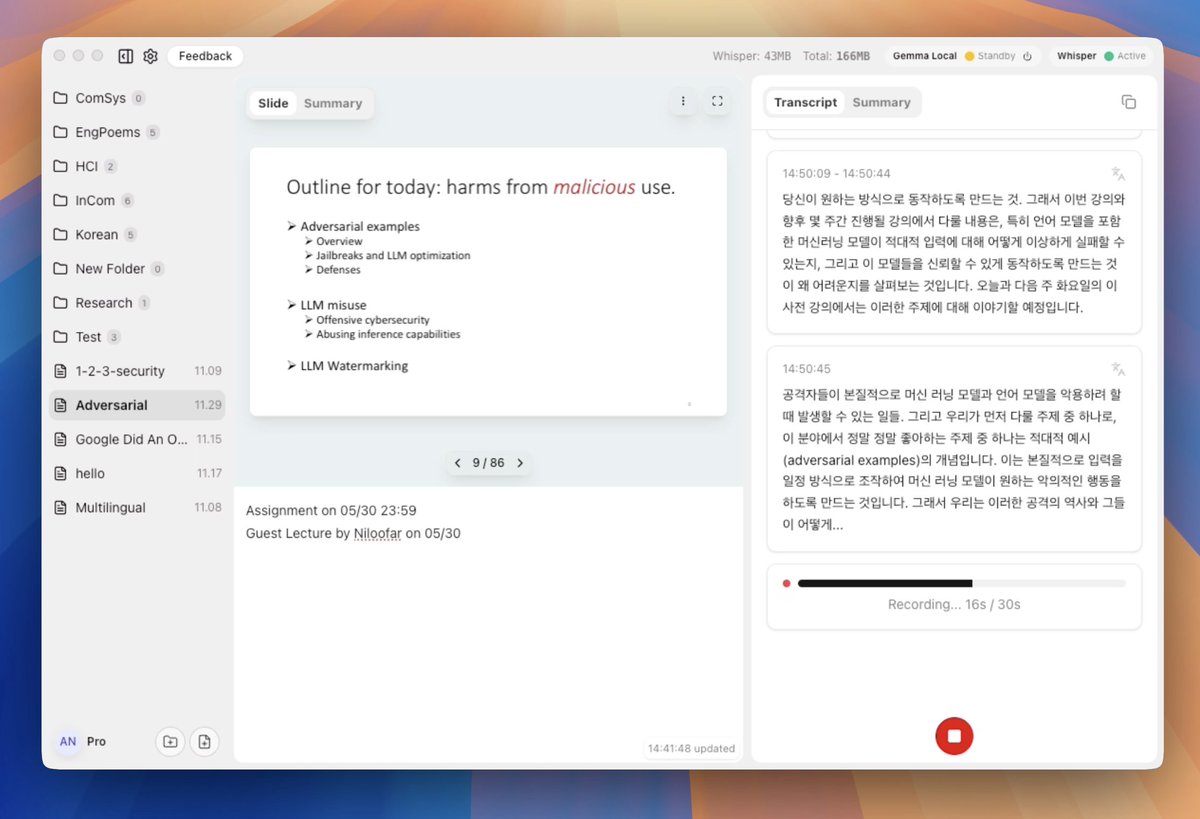The image size is (1200, 819).
Task: Click the AN user avatar
Action: 68,741
